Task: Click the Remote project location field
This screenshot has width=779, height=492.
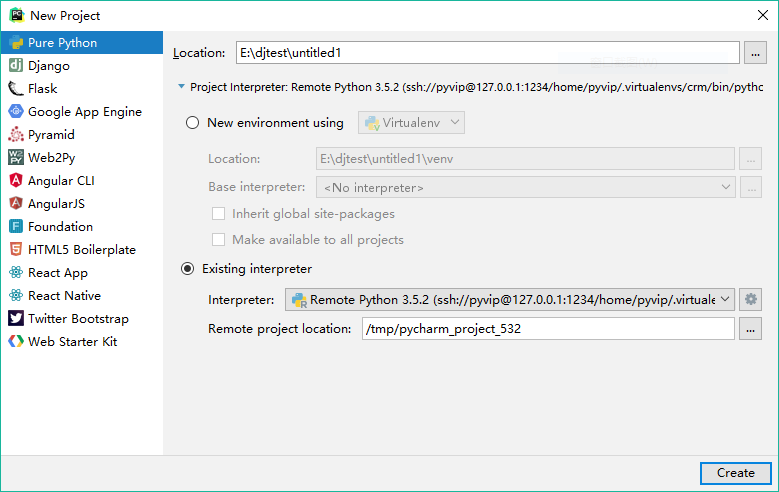Action: click(x=548, y=328)
